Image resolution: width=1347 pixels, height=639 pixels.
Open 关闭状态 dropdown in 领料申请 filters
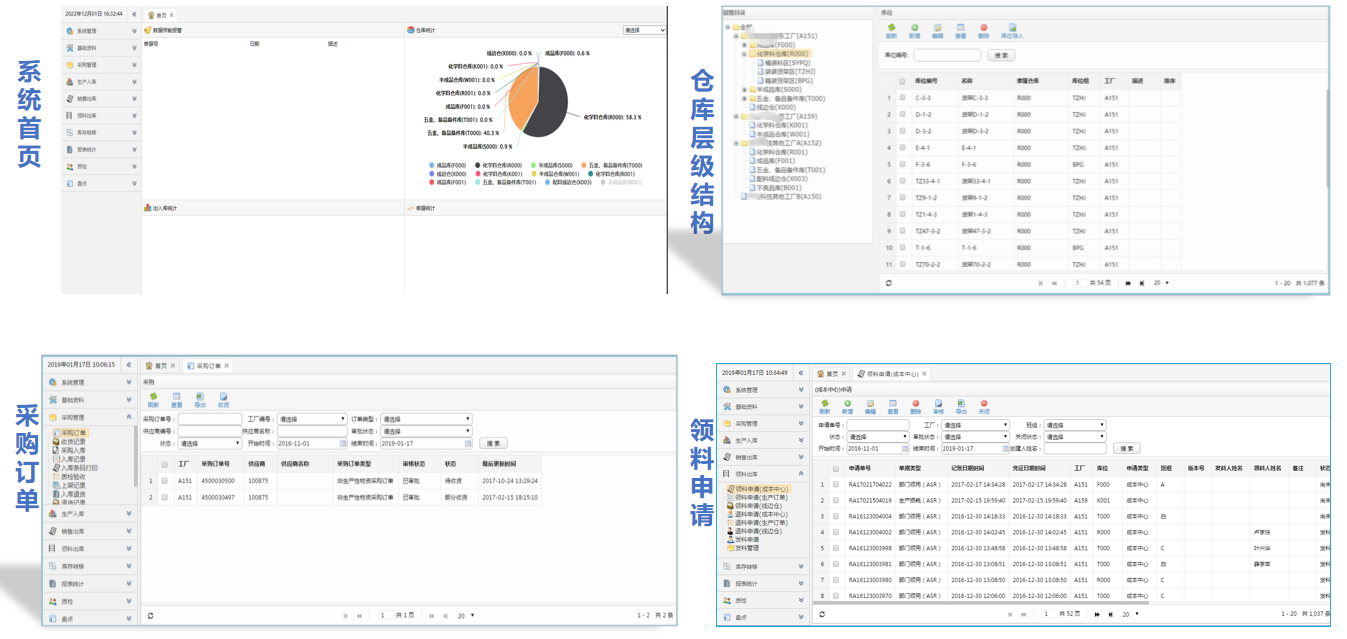tap(1075, 437)
